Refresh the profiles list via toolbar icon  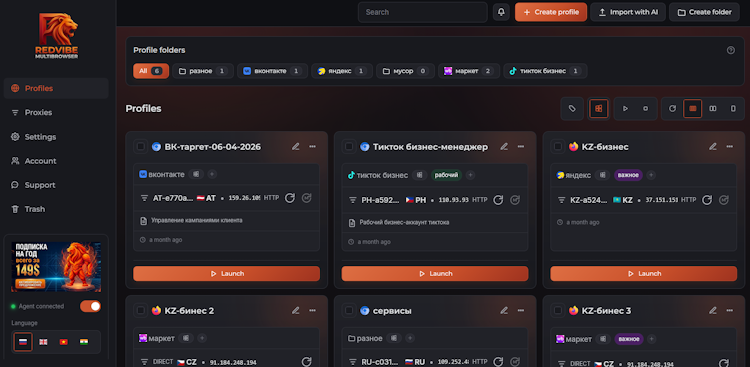673,109
